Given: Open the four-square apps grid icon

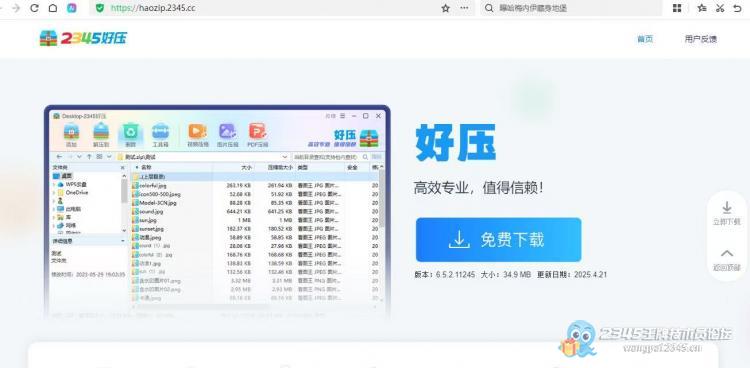Looking at the screenshot, I should pyautogui.click(x=677, y=8).
